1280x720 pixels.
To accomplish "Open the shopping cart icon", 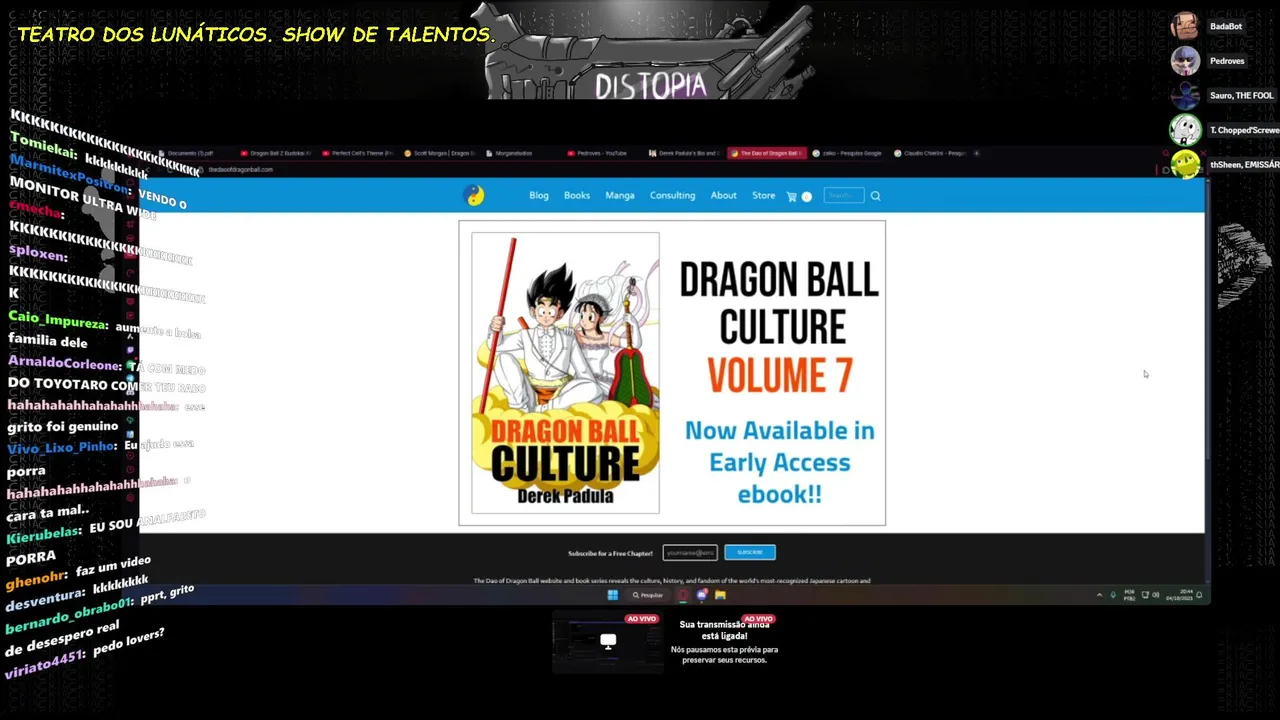I will click(792, 196).
